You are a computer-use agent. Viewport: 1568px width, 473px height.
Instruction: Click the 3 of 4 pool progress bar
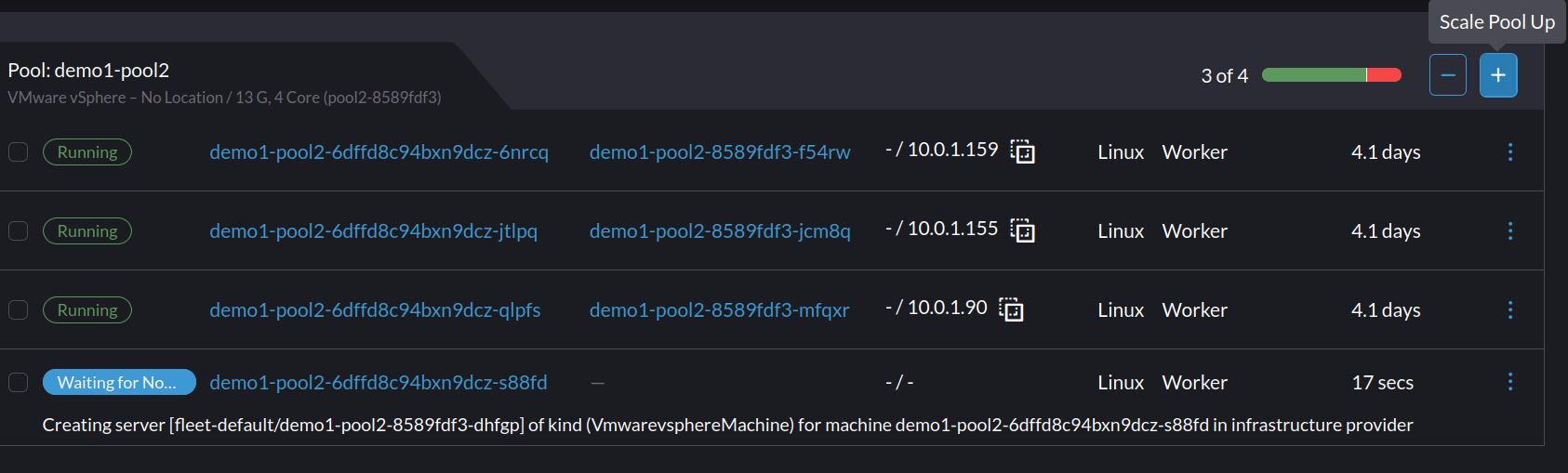pyautogui.click(x=1331, y=75)
